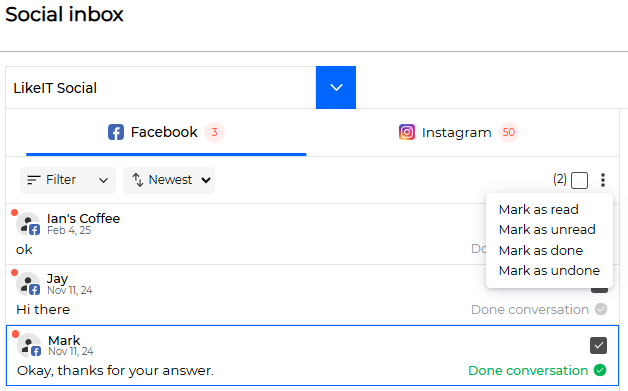The image size is (628, 391).
Task: Click Ian's Coffee profile avatar
Action: tap(28, 224)
